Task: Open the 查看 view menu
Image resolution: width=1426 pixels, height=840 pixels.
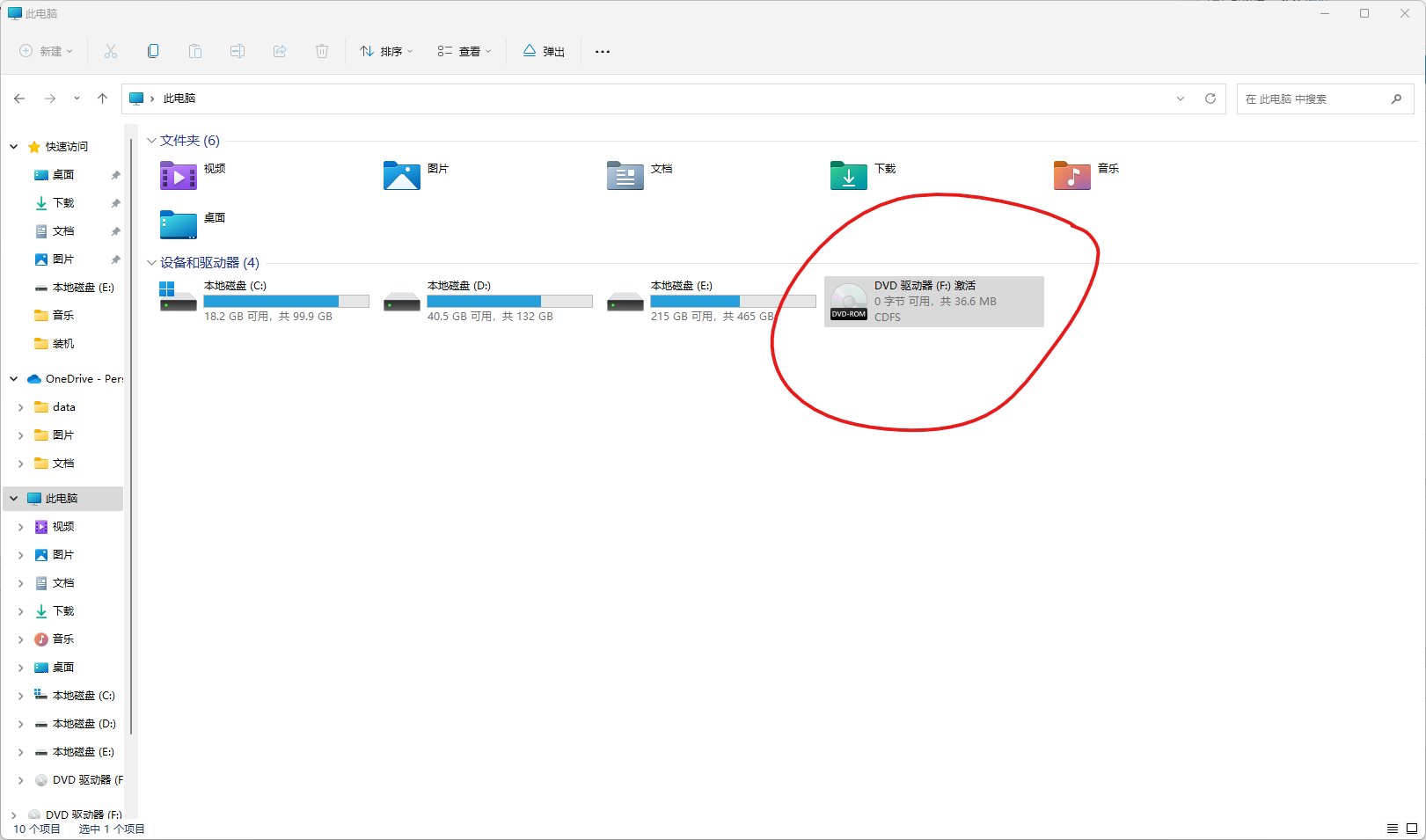Action: (x=464, y=51)
